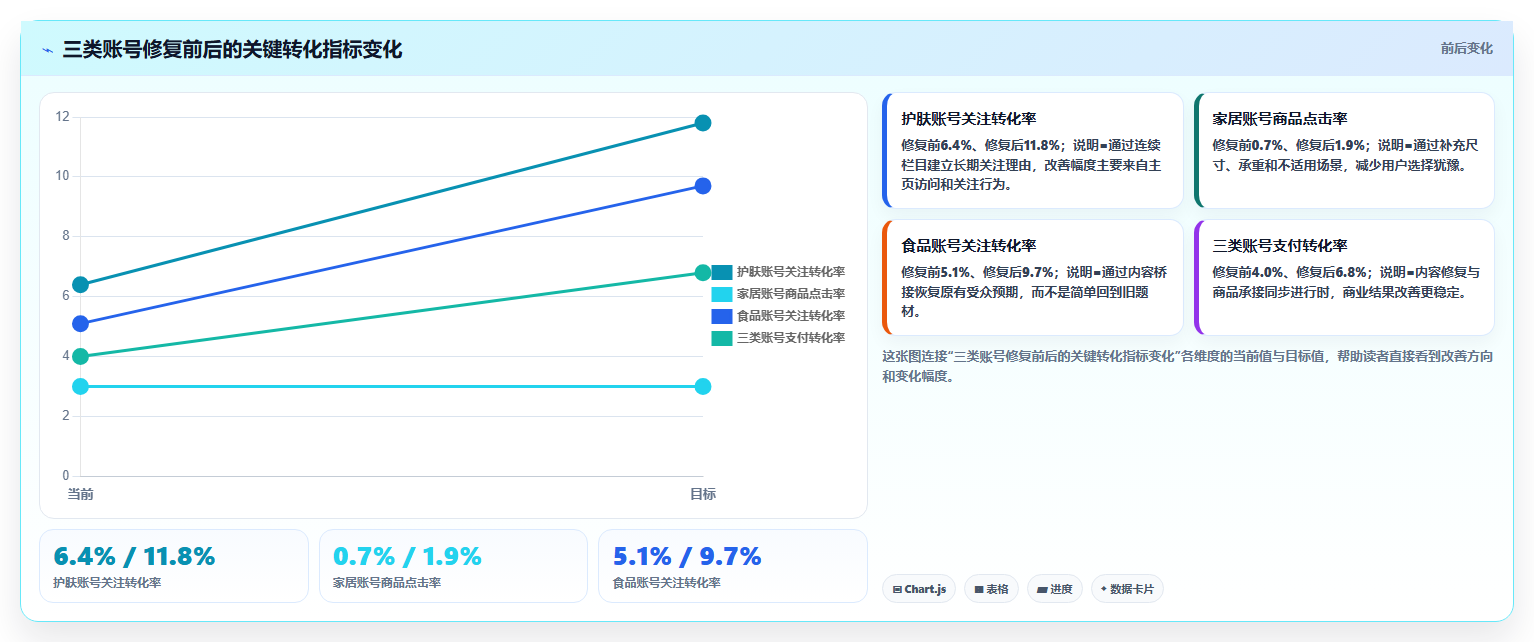Click the 5.1 current data point
The height and width of the screenshot is (642, 1534).
click(81, 324)
